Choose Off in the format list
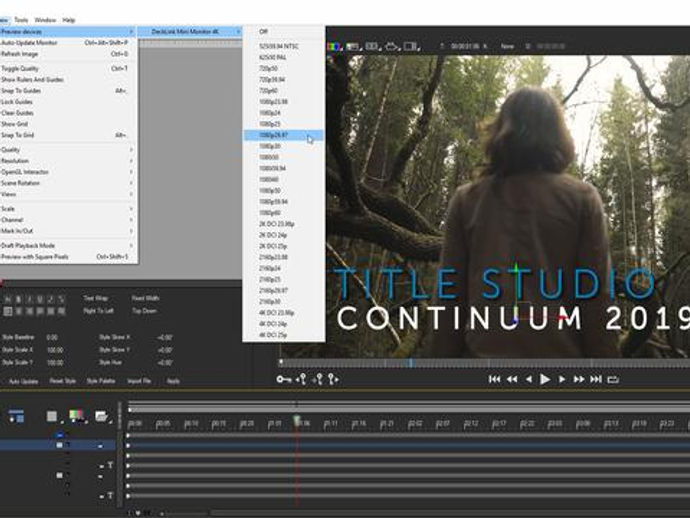This screenshot has width=690, height=518. click(284, 32)
